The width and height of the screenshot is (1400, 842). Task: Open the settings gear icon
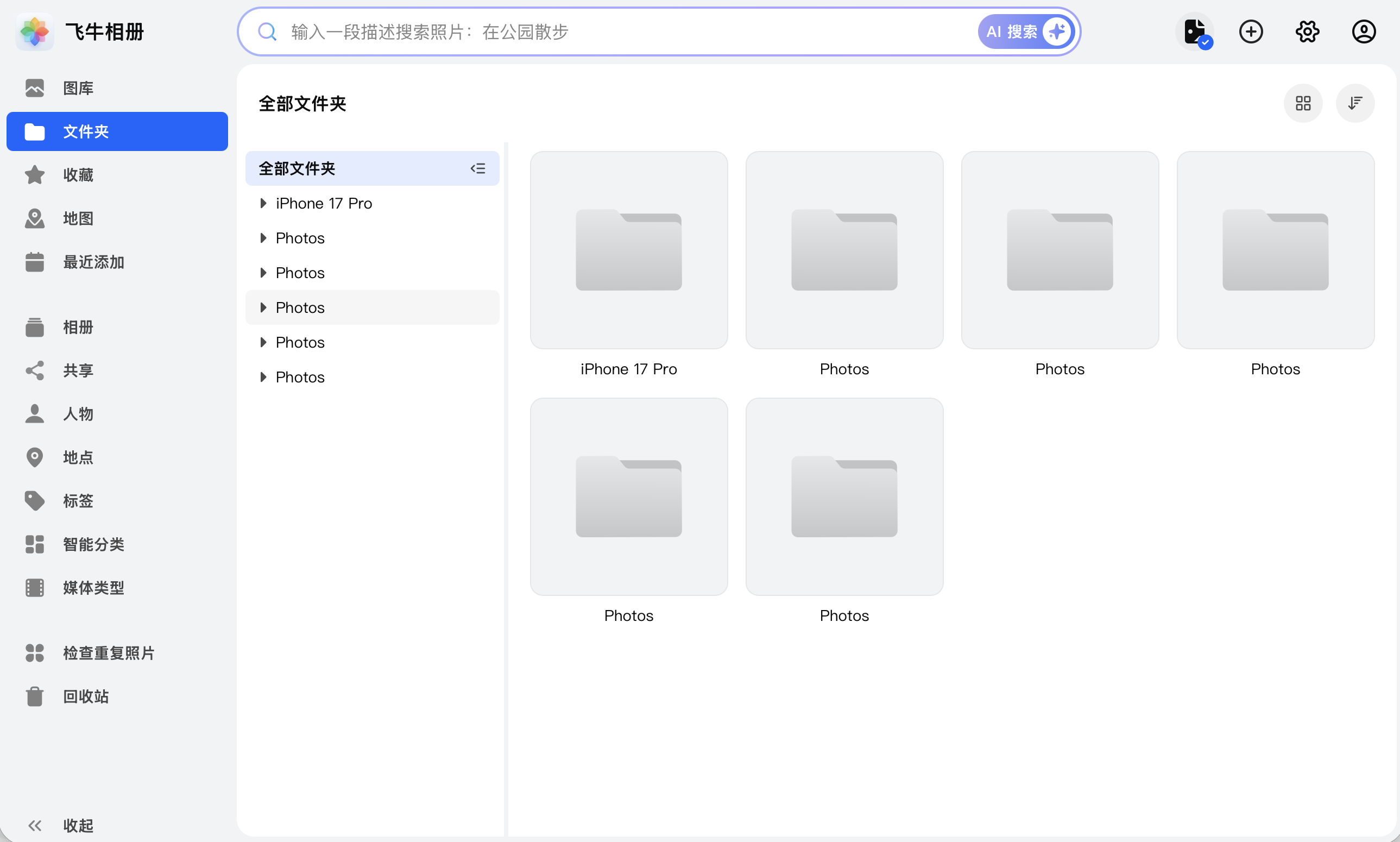pyautogui.click(x=1307, y=32)
